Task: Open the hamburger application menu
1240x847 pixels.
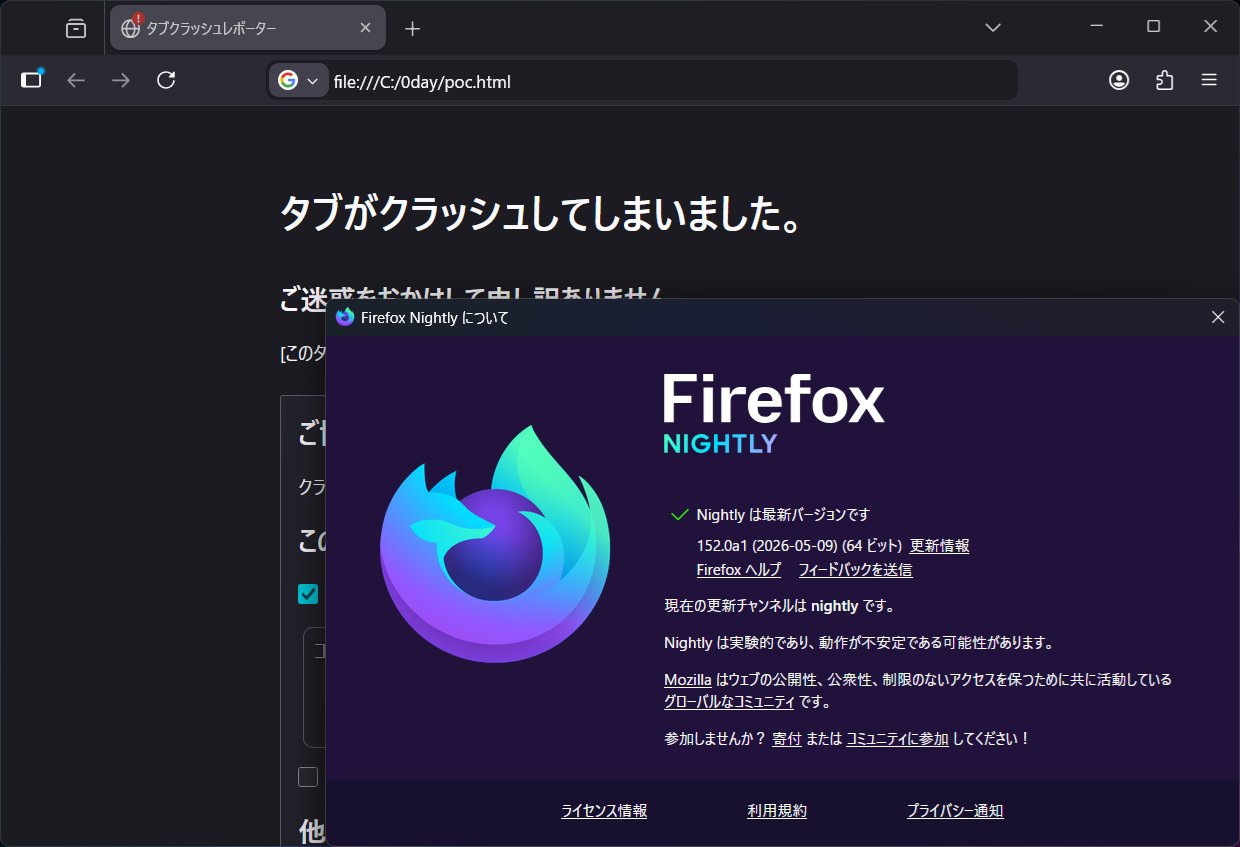Action: click(x=1209, y=80)
